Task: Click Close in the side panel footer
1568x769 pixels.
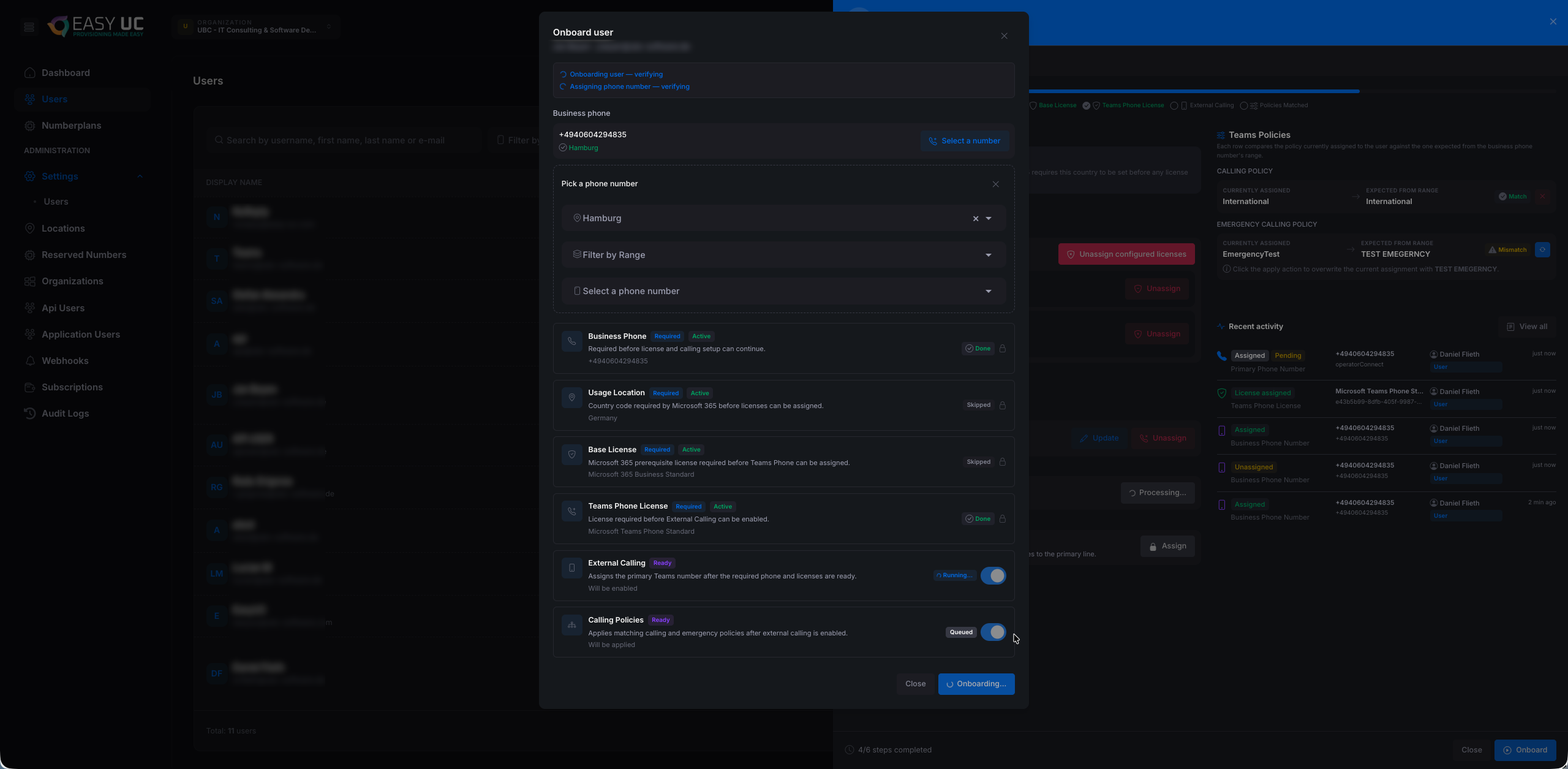Action: click(x=1472, y=750)
